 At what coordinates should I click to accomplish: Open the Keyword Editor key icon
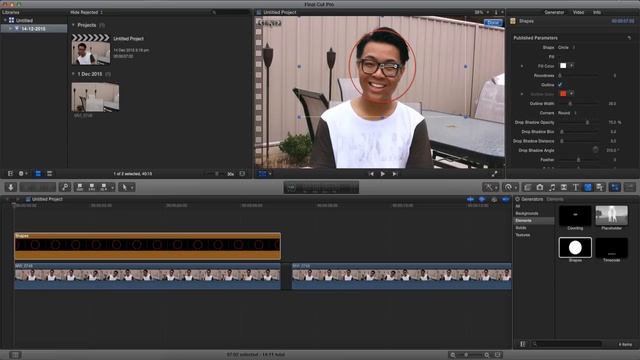pos(65,187)
